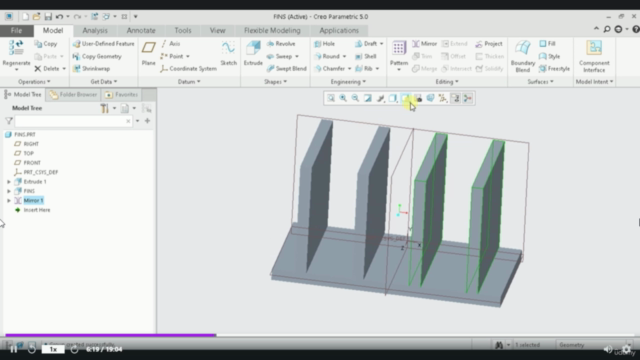
Task: Create a Coordinate System
Action: click(x=189, y=69)
